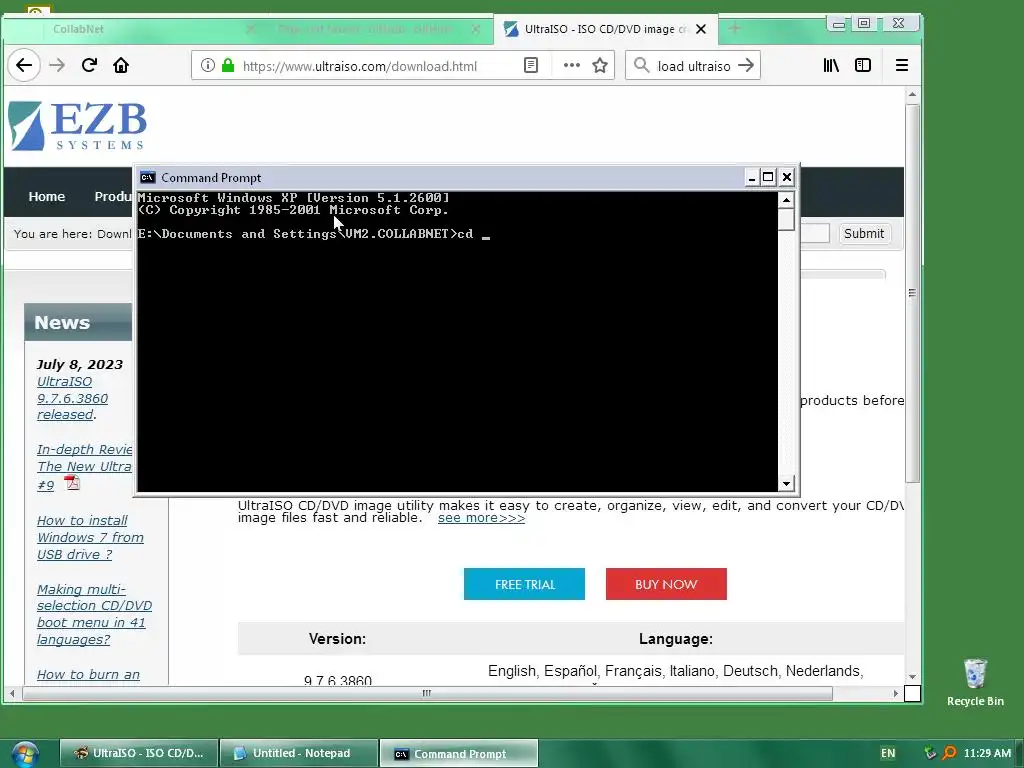Click the search magnifier icon
The image size is (1024, 768).
(x=641, y=65)
